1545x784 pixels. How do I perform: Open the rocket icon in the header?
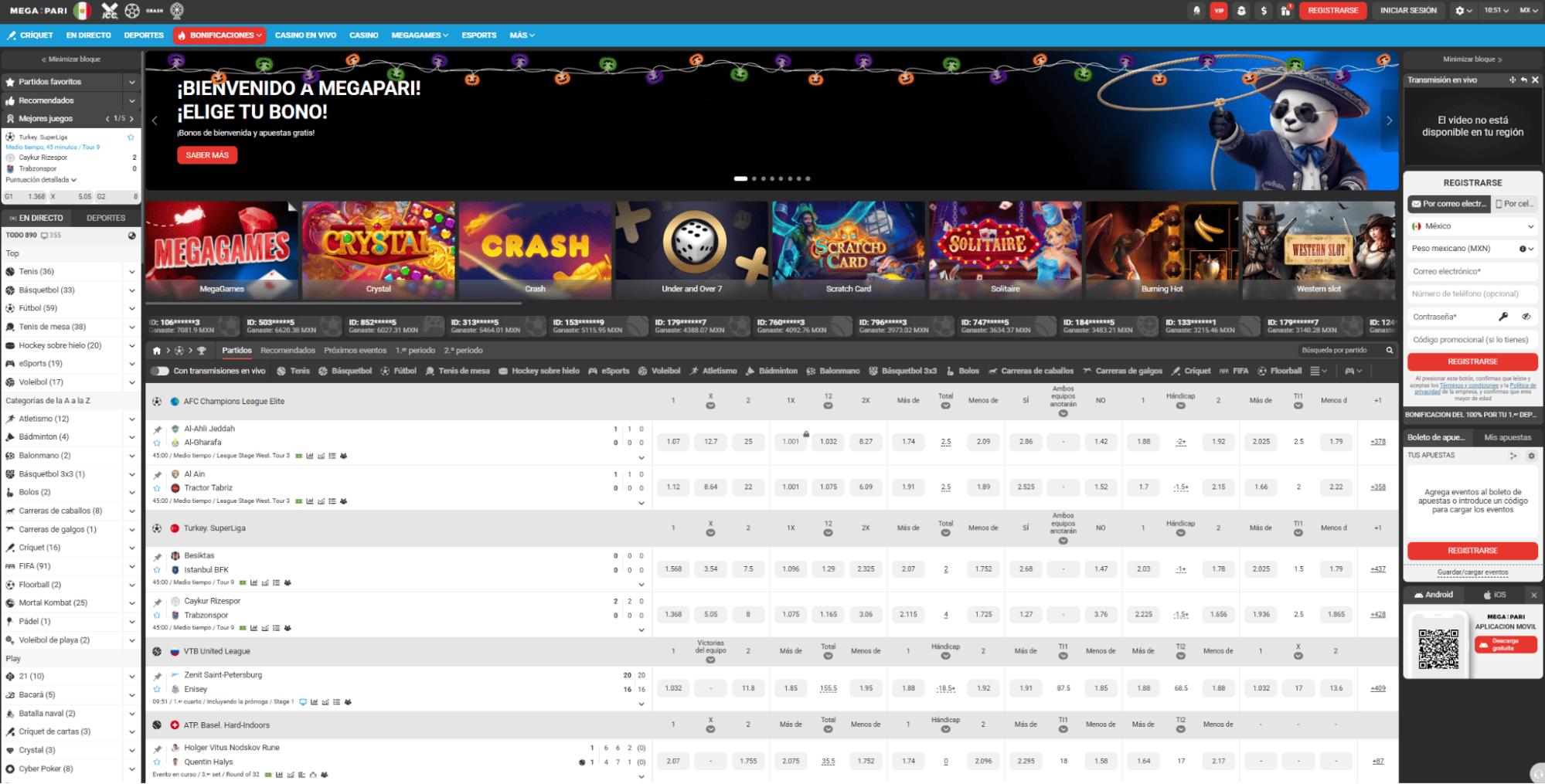tap(1196, 11)
